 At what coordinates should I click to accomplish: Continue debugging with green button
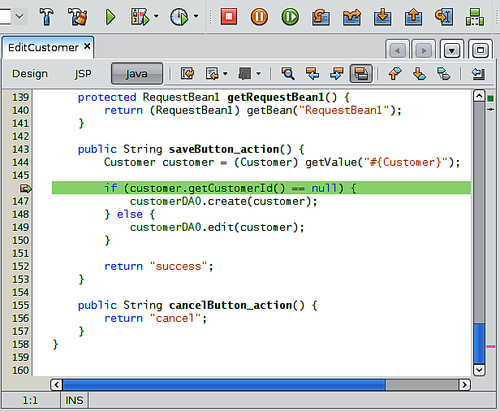click(290, 17)
